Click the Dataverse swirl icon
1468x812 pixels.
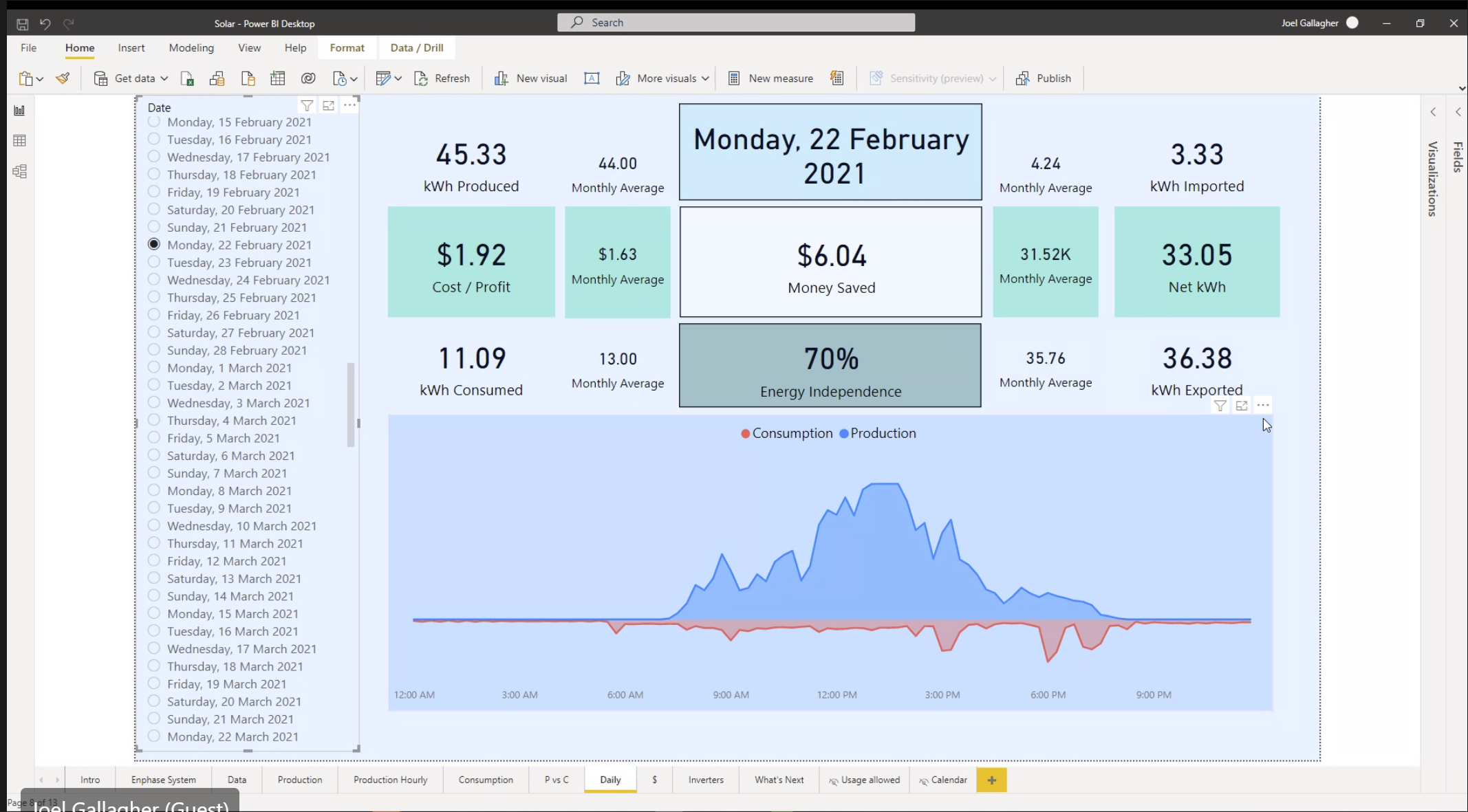point(308,78)
